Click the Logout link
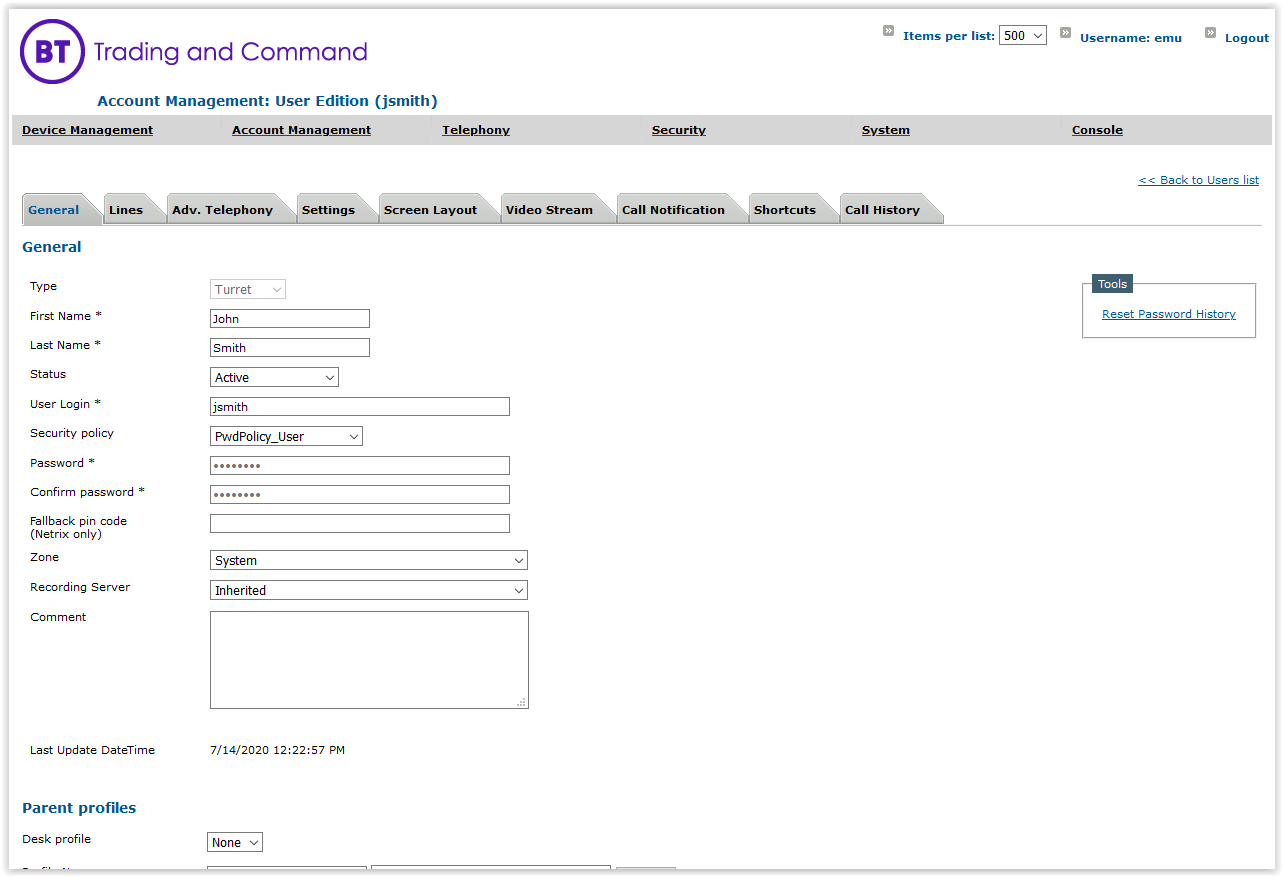This screenshot has height=877, width=1283. (x=1247, y=38)
